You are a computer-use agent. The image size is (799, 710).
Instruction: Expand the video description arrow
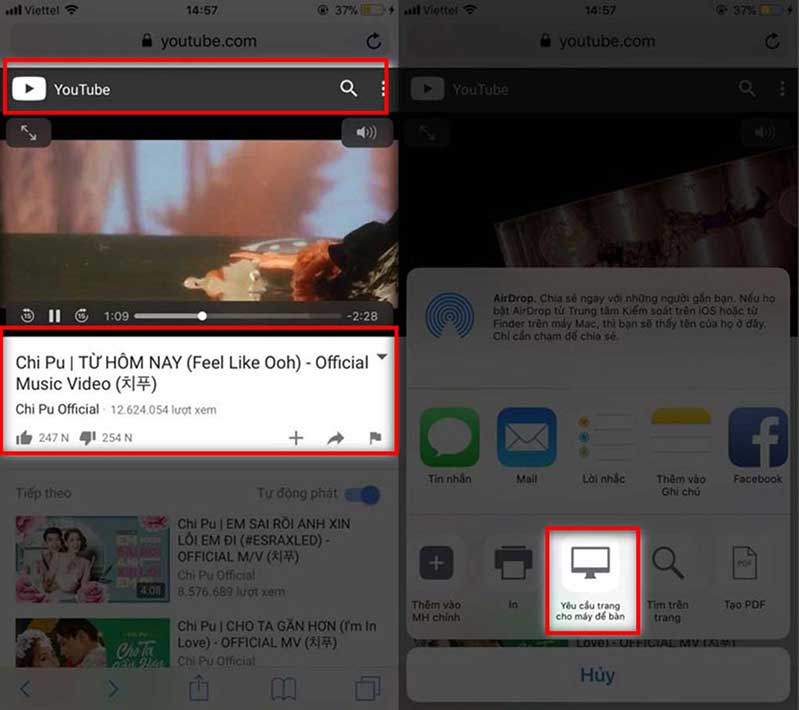[382, 357]
